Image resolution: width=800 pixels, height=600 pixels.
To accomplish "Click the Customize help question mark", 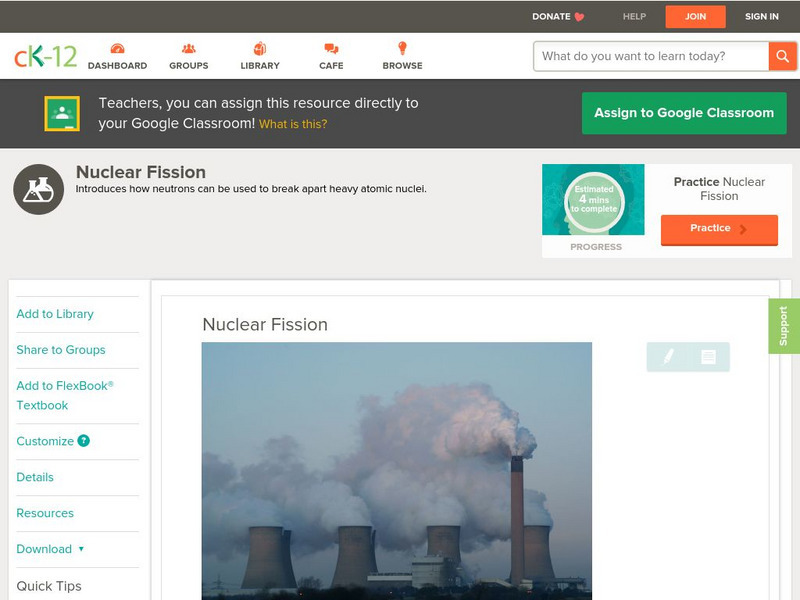I will point(84,441).
